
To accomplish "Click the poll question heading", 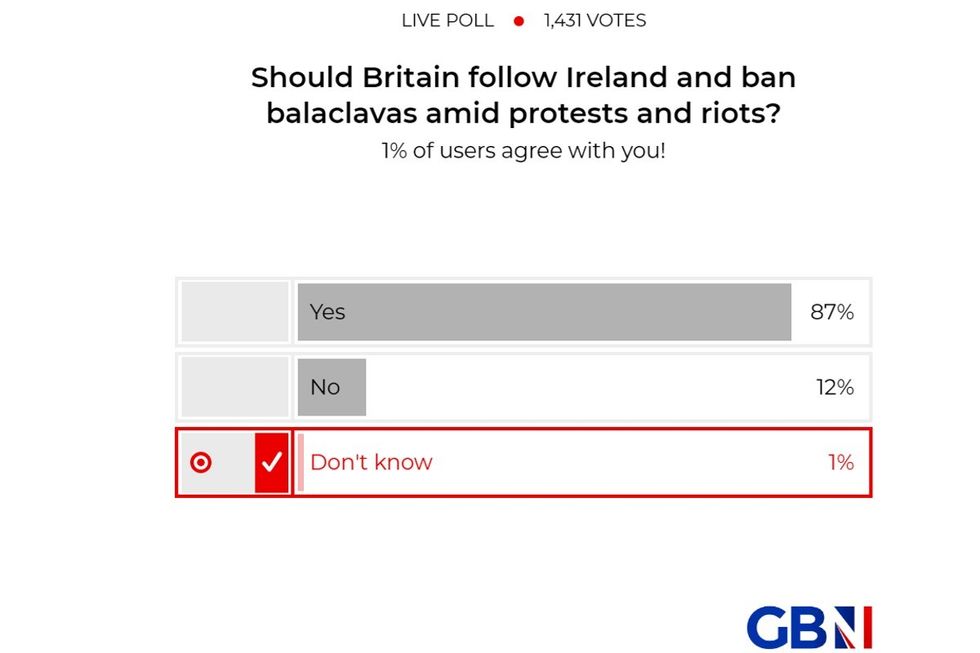I will click(523, 95).
